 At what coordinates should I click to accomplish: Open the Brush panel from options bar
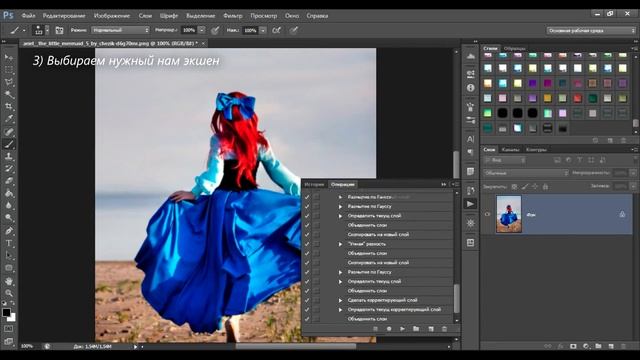[x=59, y=30]
